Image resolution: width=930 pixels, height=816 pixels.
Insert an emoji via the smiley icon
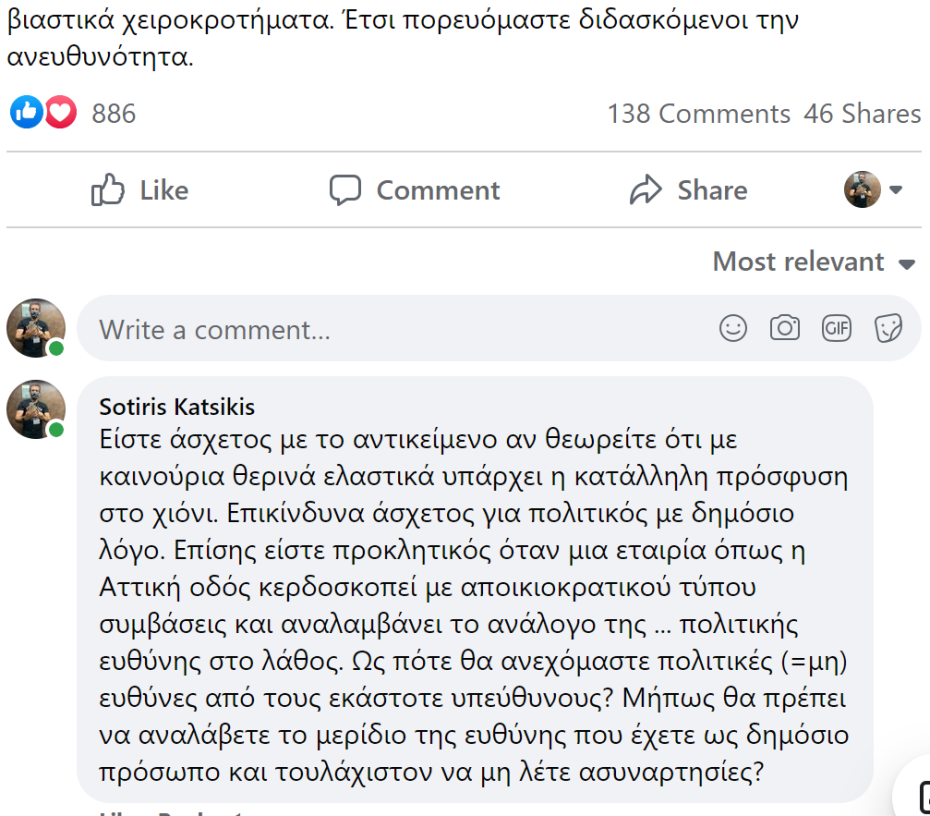(x=733, y=328)
